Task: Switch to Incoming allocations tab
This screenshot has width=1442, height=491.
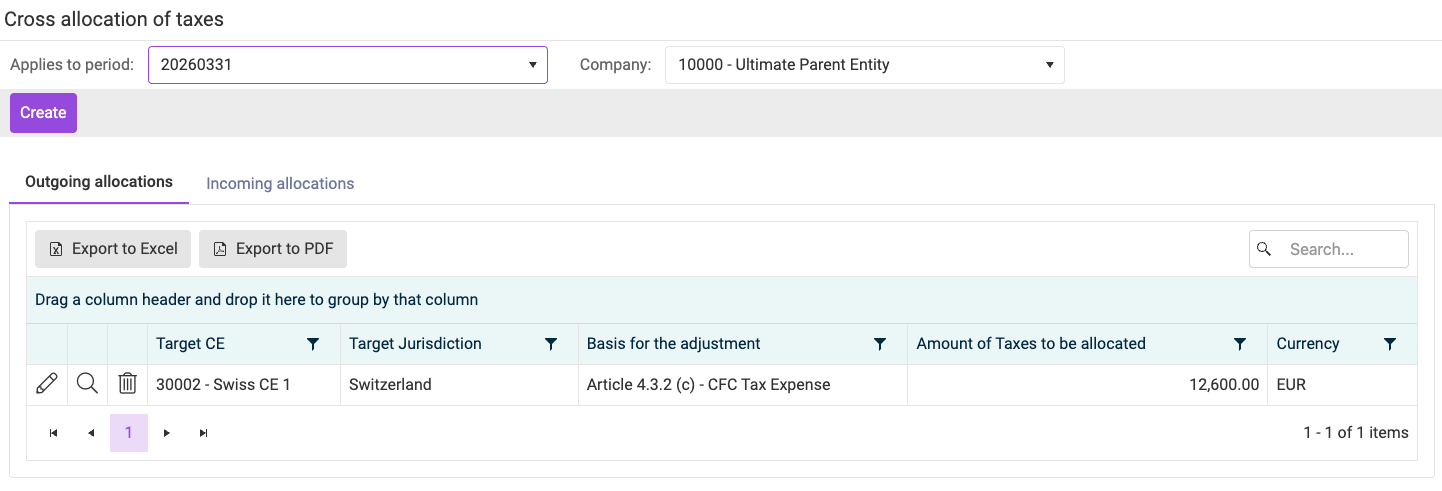Action: click(280, 183)
